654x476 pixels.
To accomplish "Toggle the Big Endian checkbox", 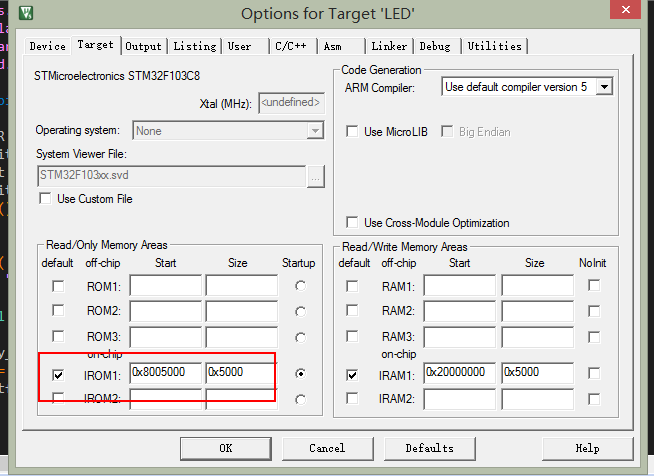I will click(x=447, y=131).
